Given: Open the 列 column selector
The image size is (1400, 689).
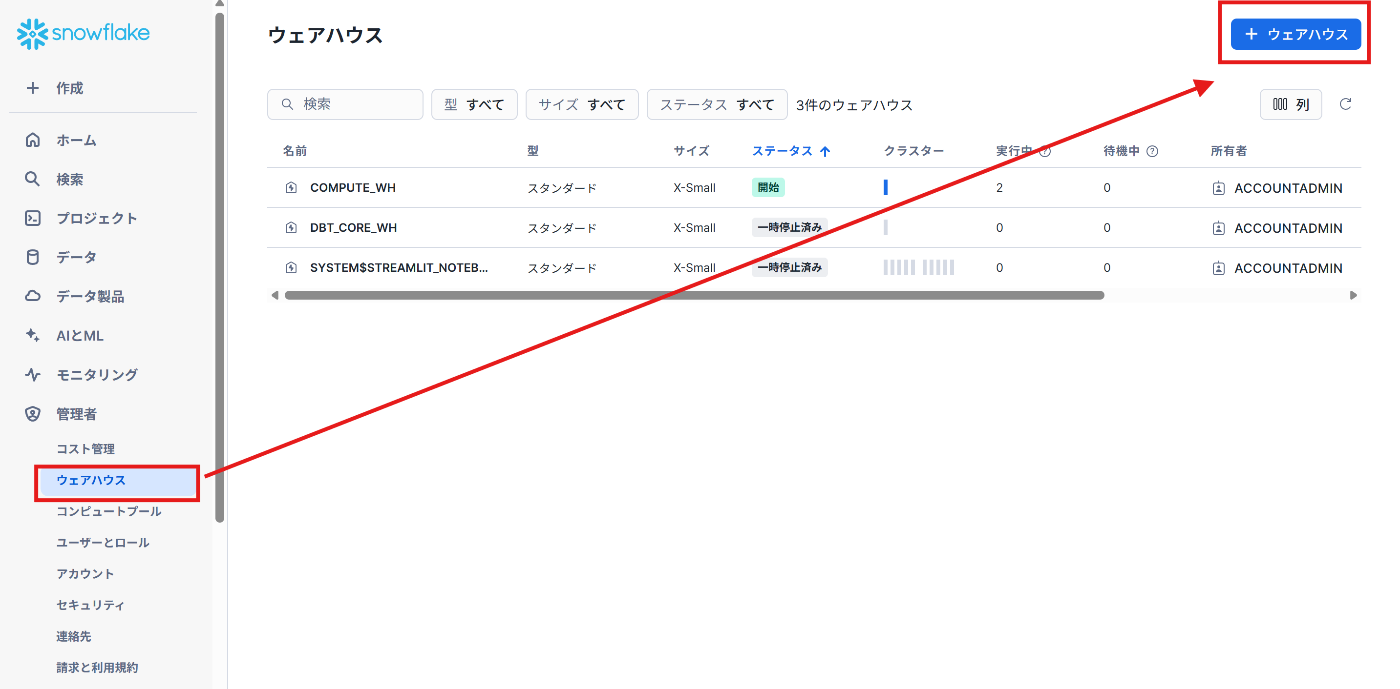Looking at the screenshot, I should (1291, 104).
